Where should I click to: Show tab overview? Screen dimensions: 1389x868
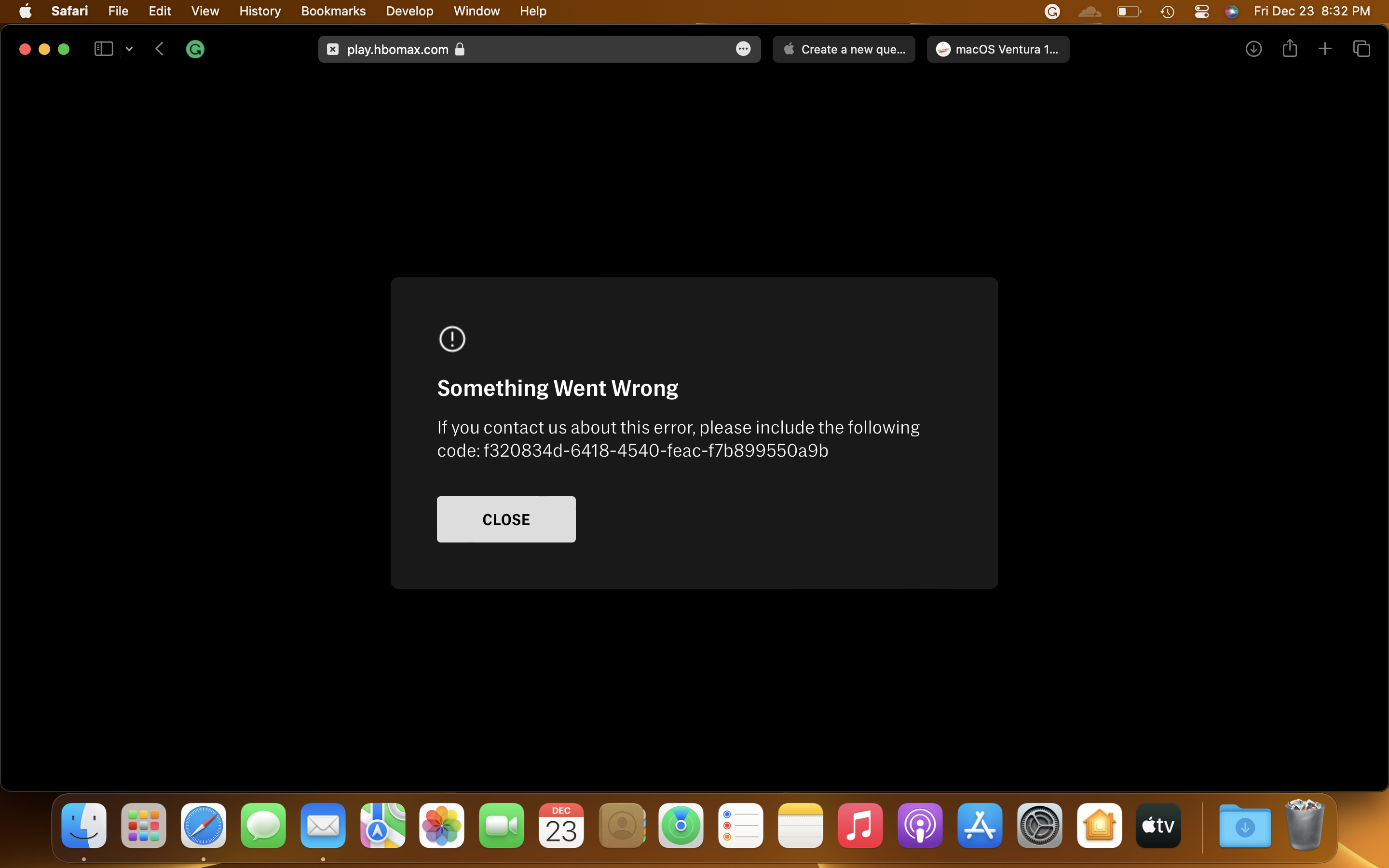pos(1362,49)
